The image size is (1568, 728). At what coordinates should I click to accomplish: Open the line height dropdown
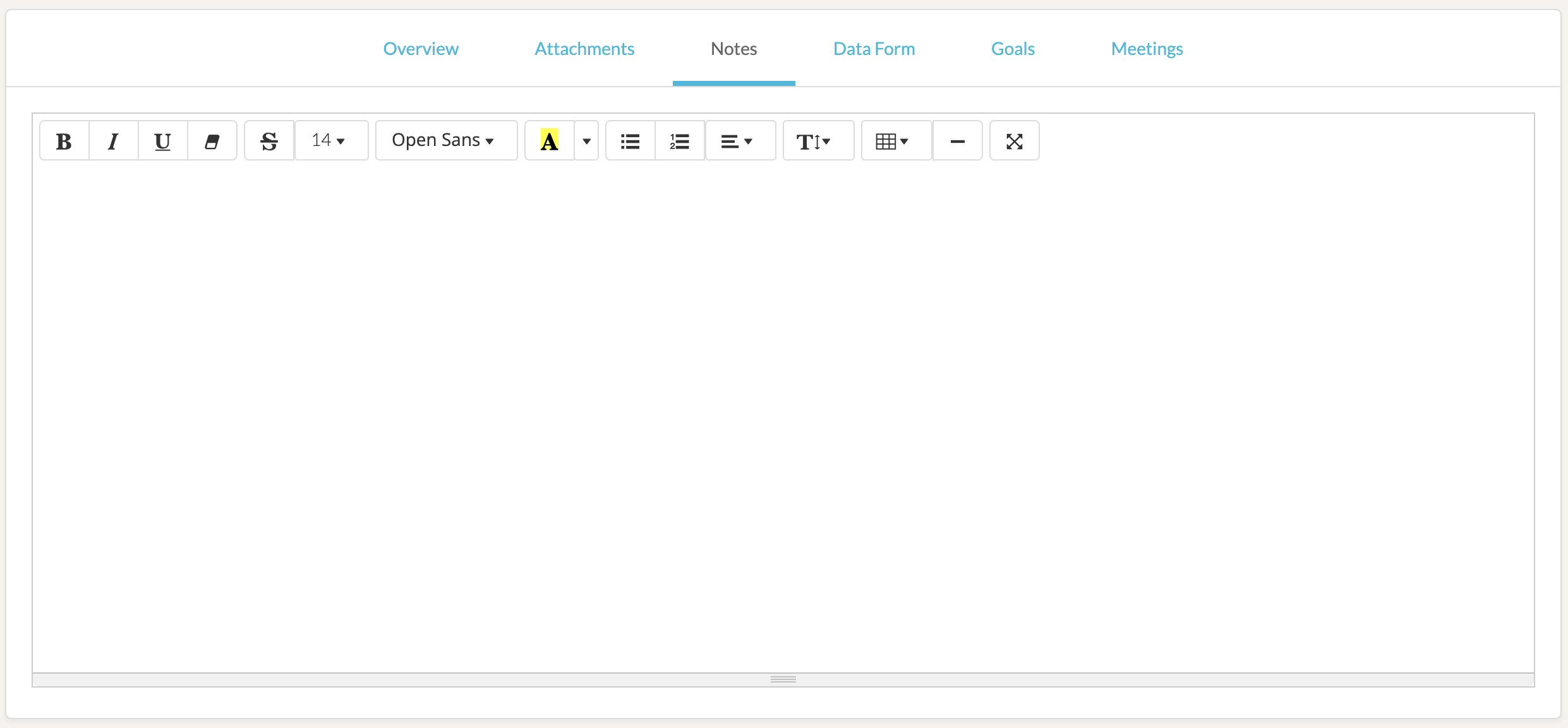(817, 141)
